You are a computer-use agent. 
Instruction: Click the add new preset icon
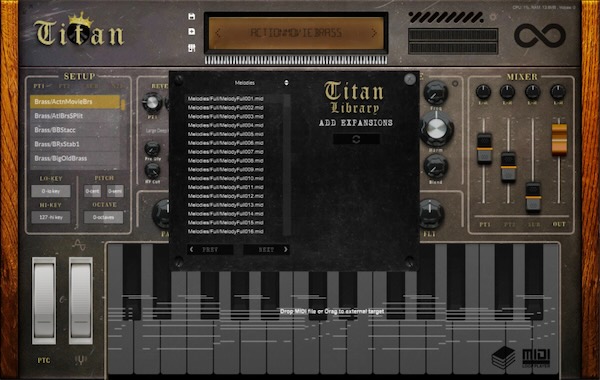point(192,32)
